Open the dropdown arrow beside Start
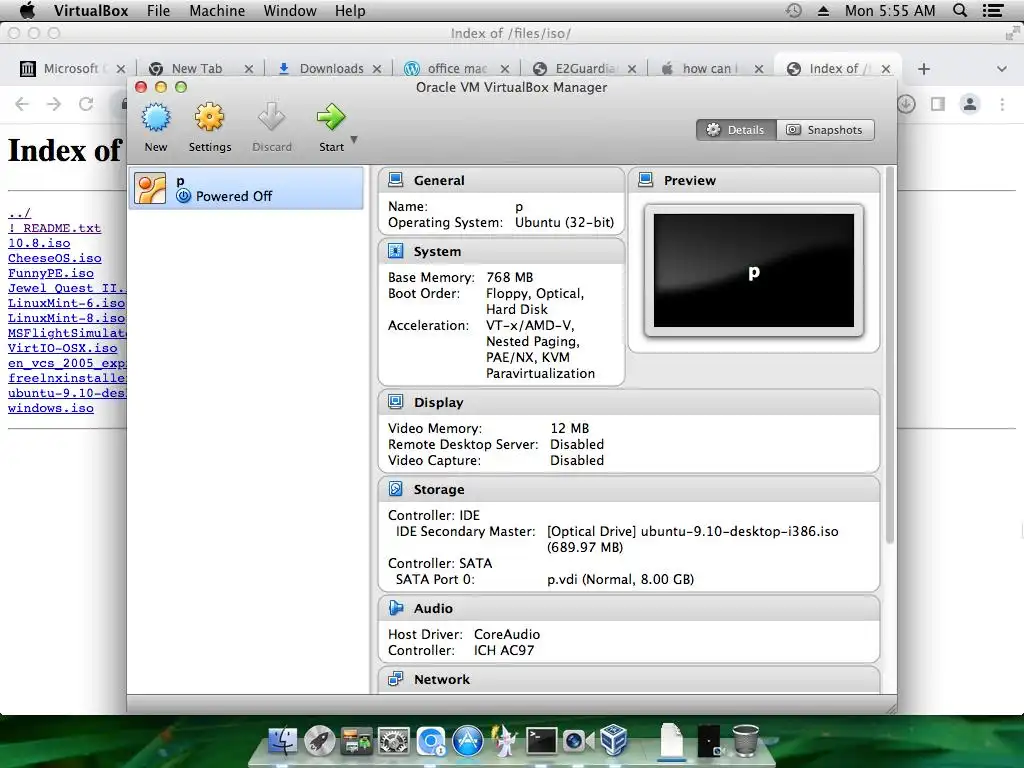 pos(354,139)
